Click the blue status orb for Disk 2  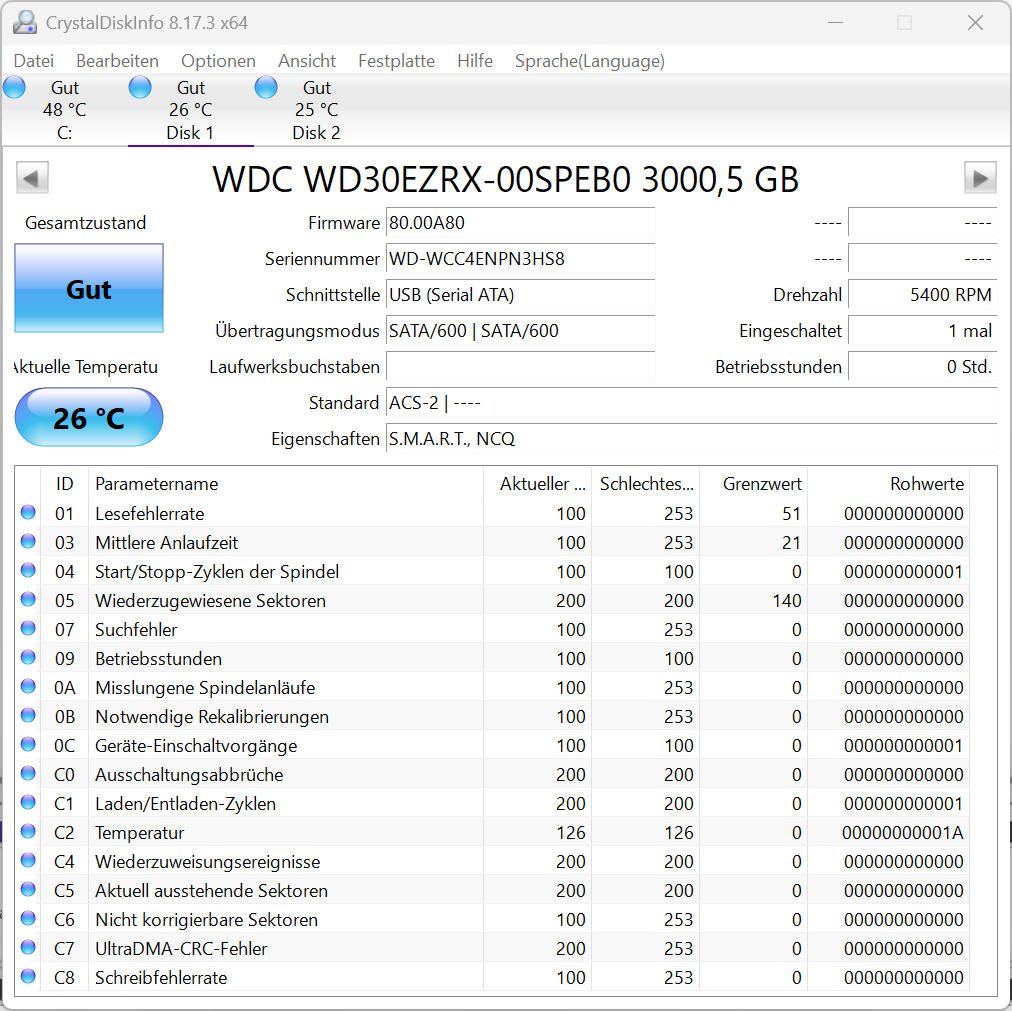tap(266, 87)
